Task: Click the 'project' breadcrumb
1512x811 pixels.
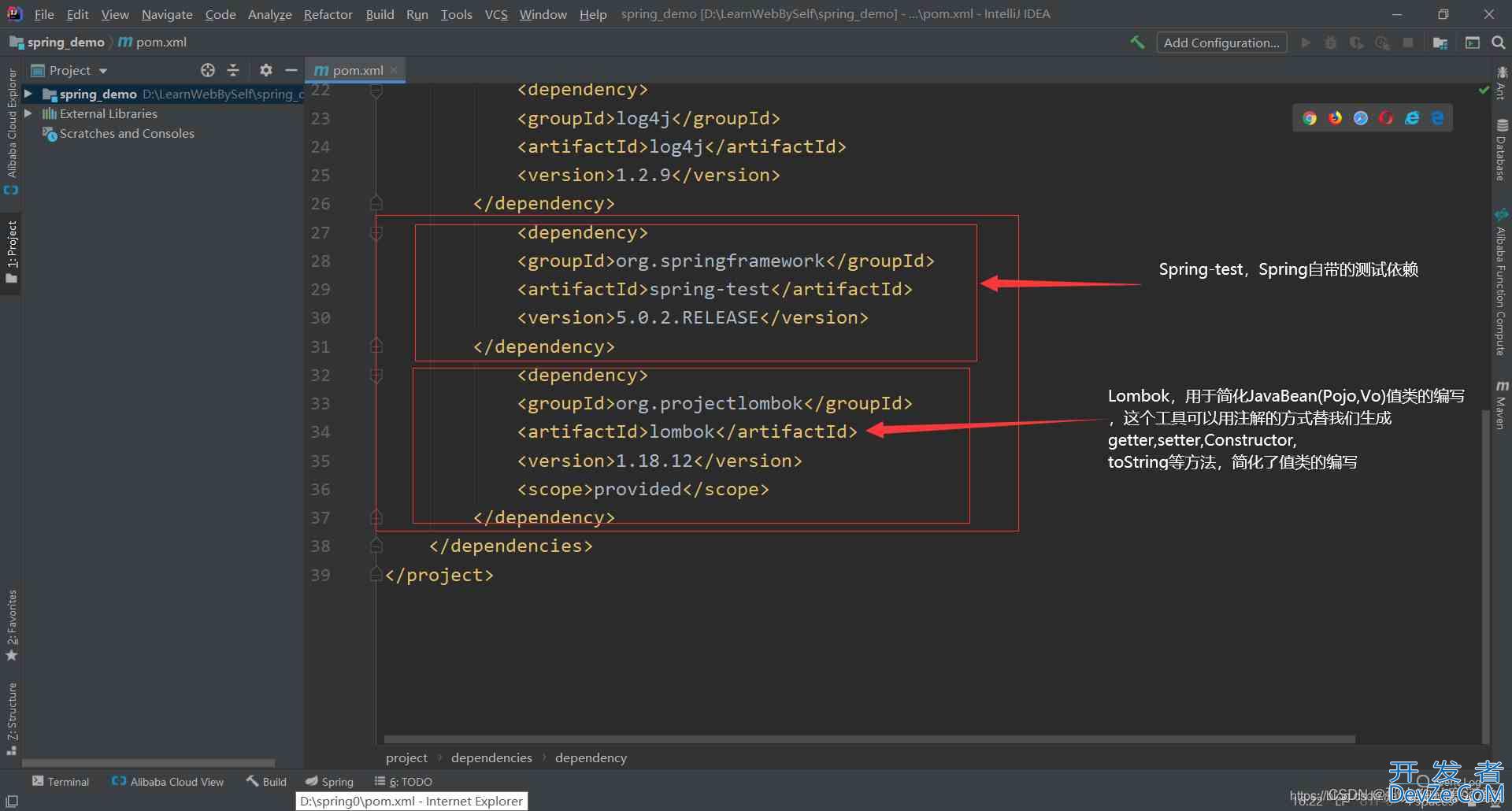Action: tap(406, 757)
